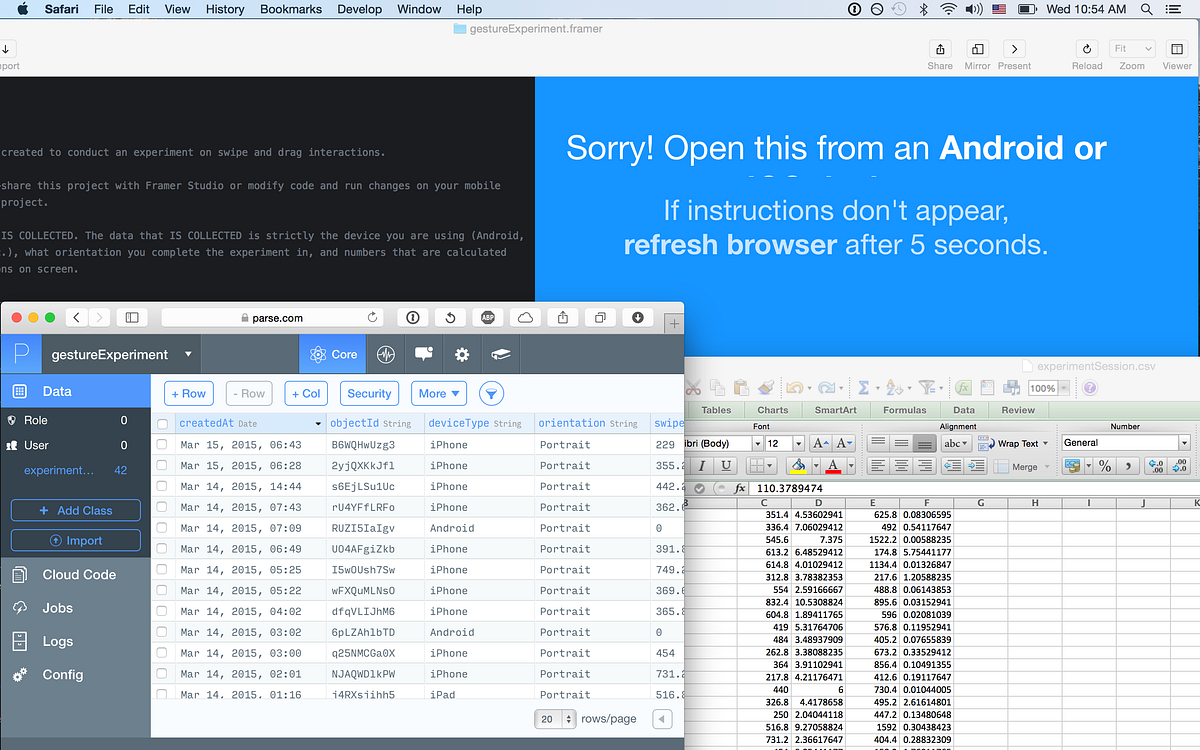The image size is (1200, 750).
Task: Click the parse.com address bar
Action: (x=273, y=317)
